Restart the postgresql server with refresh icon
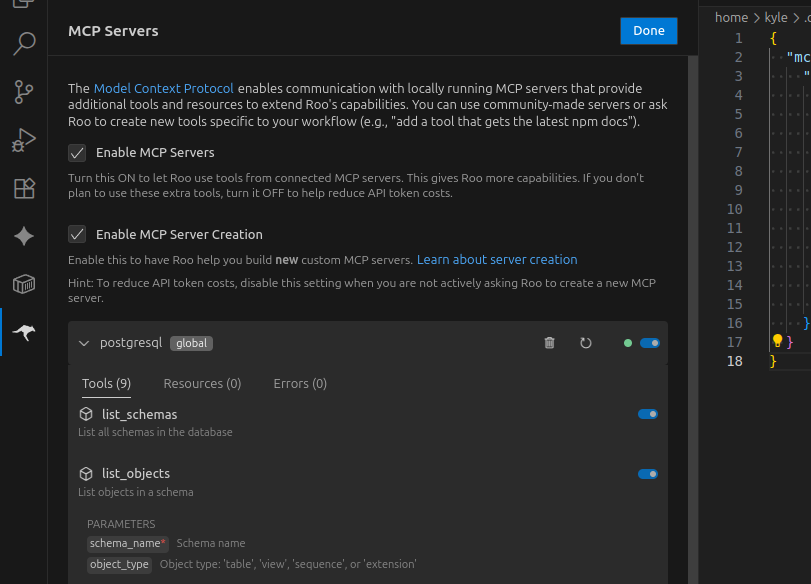Viewport: 811px width, 584px height. coord(586,343)
